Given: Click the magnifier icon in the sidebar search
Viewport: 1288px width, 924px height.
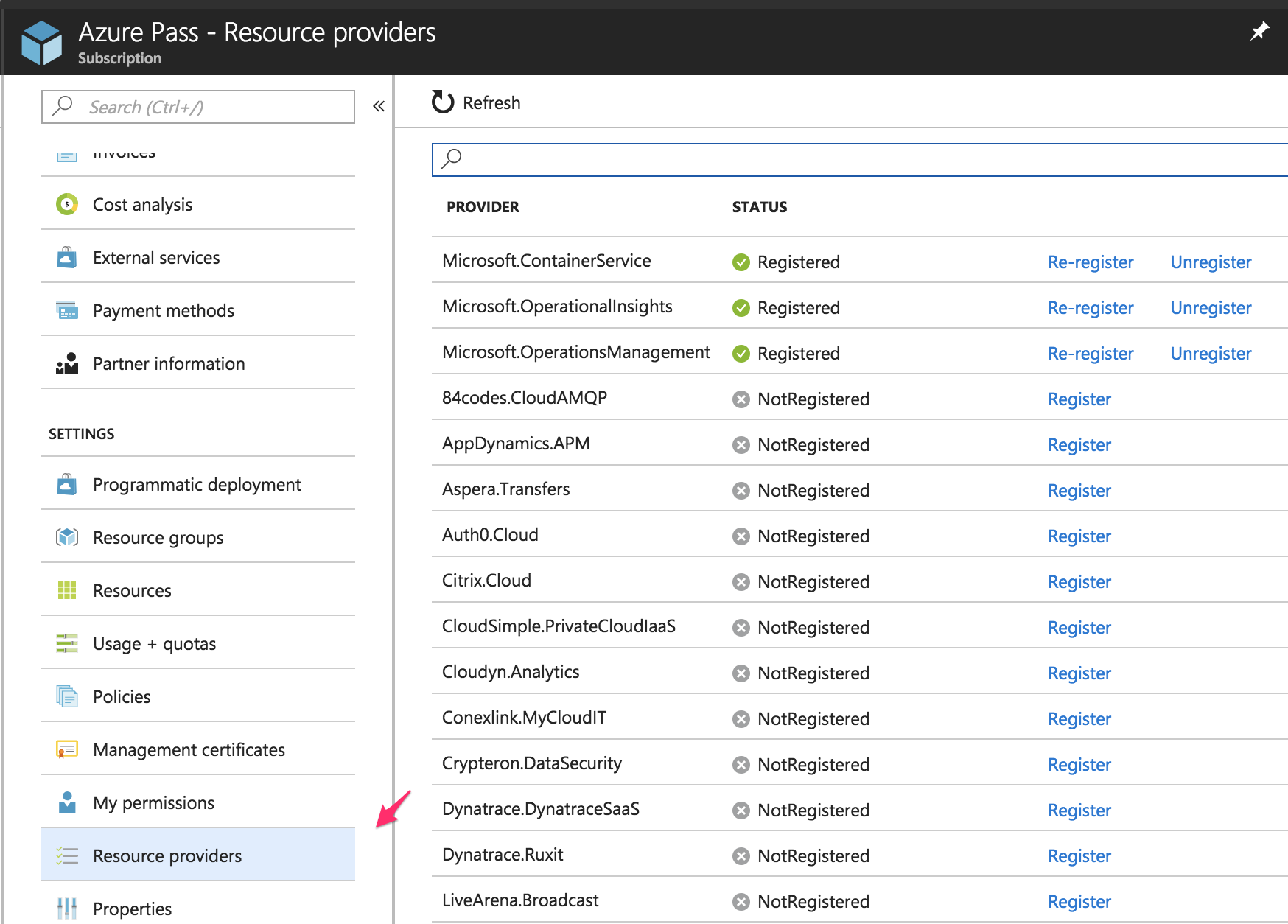Looking at the screenshot, I should tap(63, 106).
